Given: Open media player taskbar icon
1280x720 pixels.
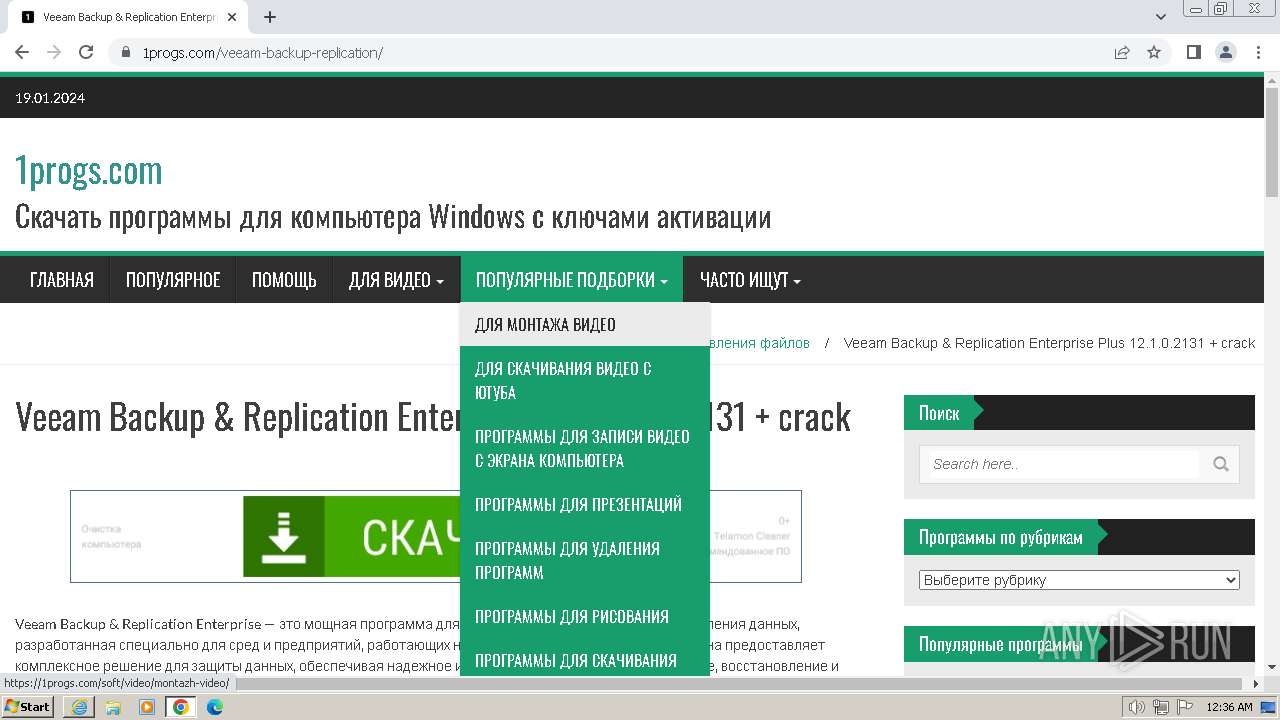Looking at the screenshot, I should [147, 707].
